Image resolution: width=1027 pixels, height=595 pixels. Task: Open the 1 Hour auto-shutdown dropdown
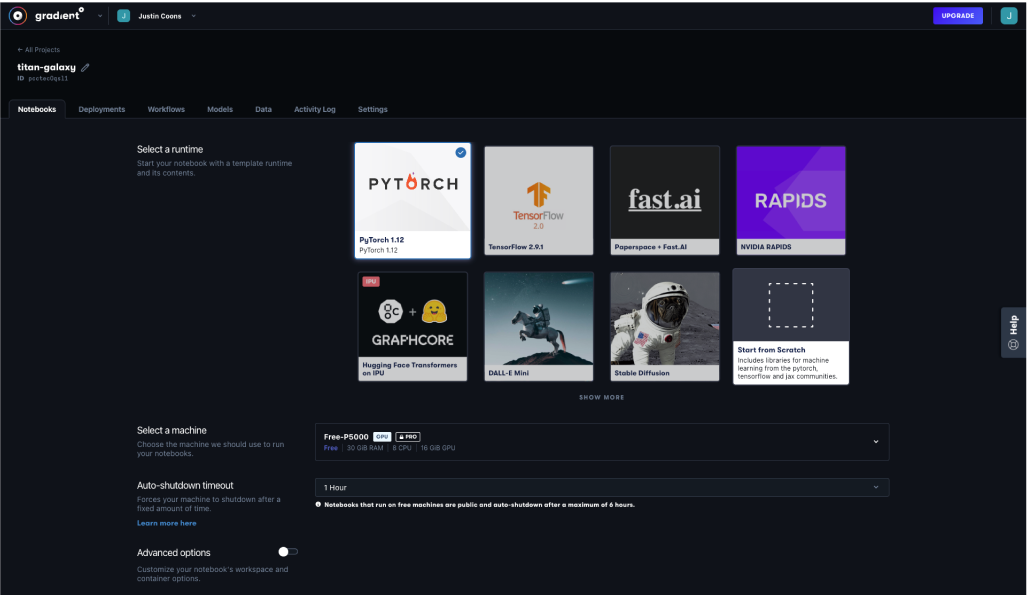coord(602,488)
